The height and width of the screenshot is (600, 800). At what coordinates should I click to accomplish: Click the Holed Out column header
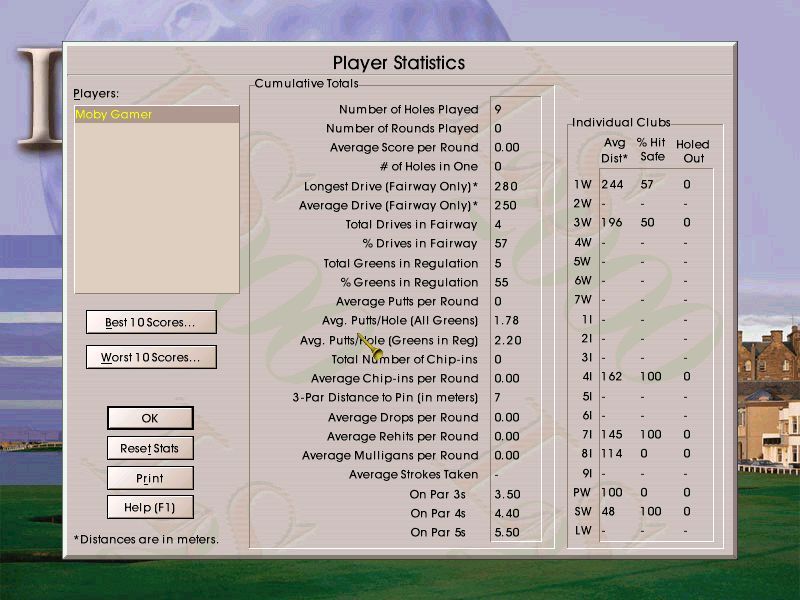tap(692, 150)
